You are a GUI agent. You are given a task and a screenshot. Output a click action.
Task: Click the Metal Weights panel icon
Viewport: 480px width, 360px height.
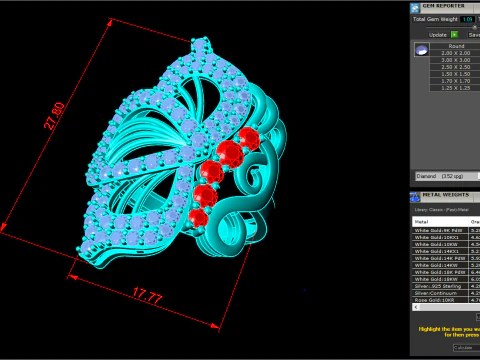coord(415,197)
